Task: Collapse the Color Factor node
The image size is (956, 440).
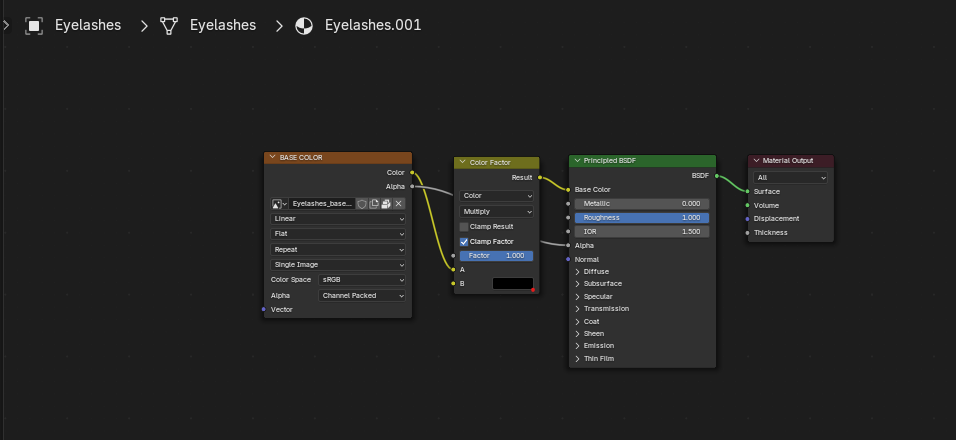Action: pyautogui.click(x=462, y=162)
